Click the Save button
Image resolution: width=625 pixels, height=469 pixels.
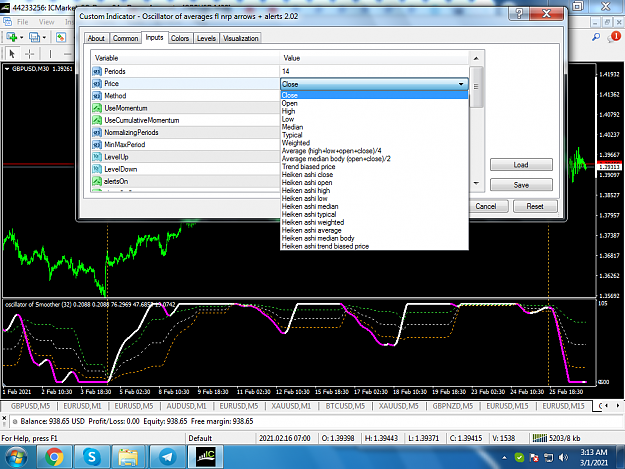[521, 185]
